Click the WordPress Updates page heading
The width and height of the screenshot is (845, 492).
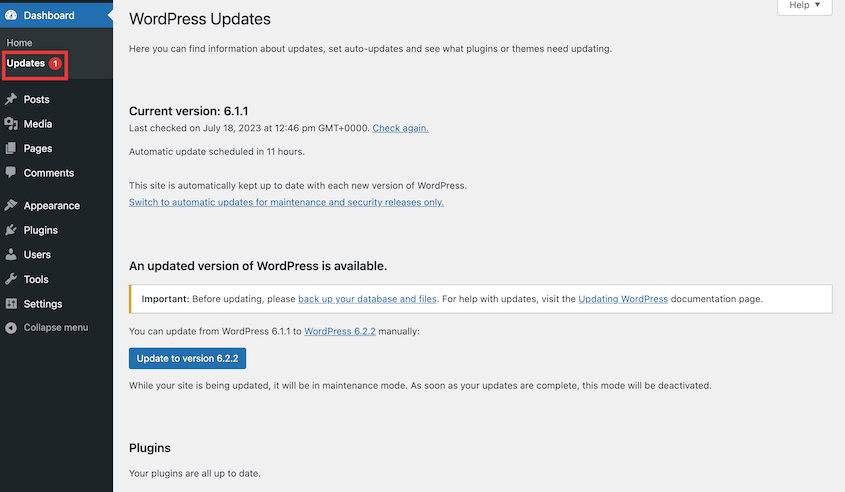200,19
